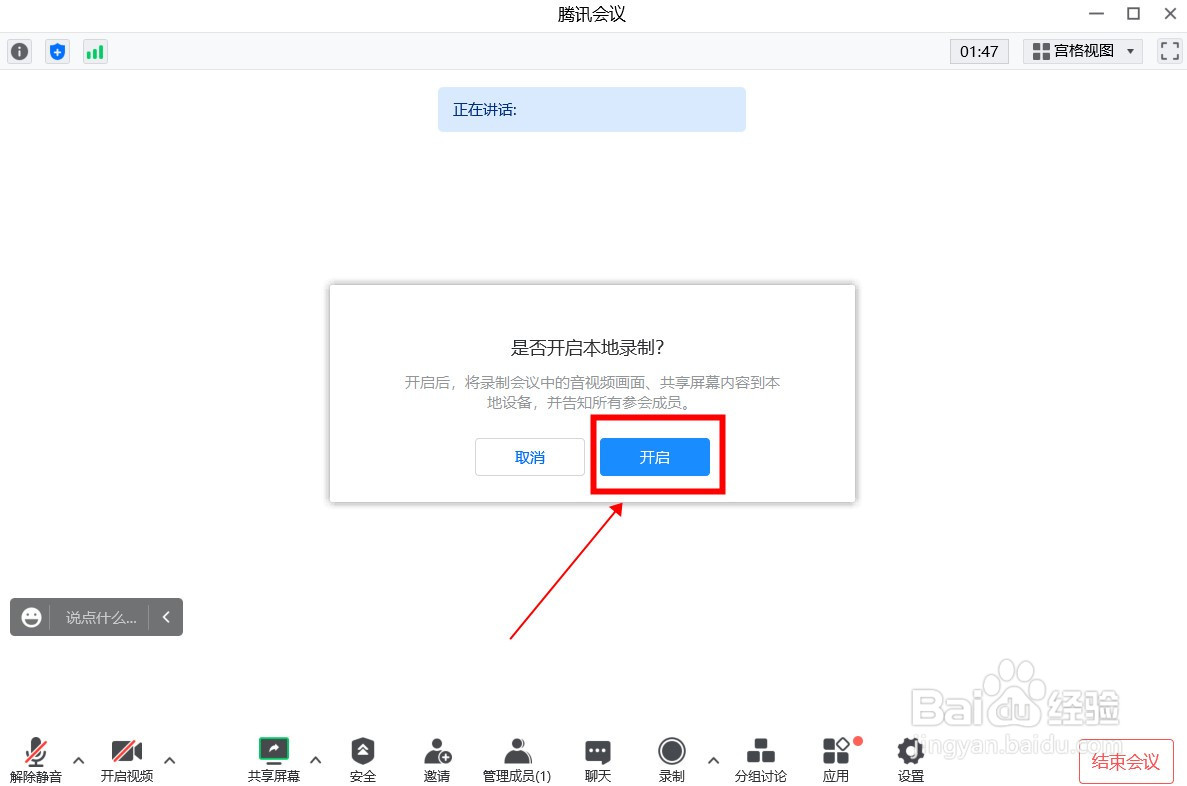The height and width of the screenshot is (786, 1187).
Task: Open the emoji icon in chat bar
Action: [30, 617]
